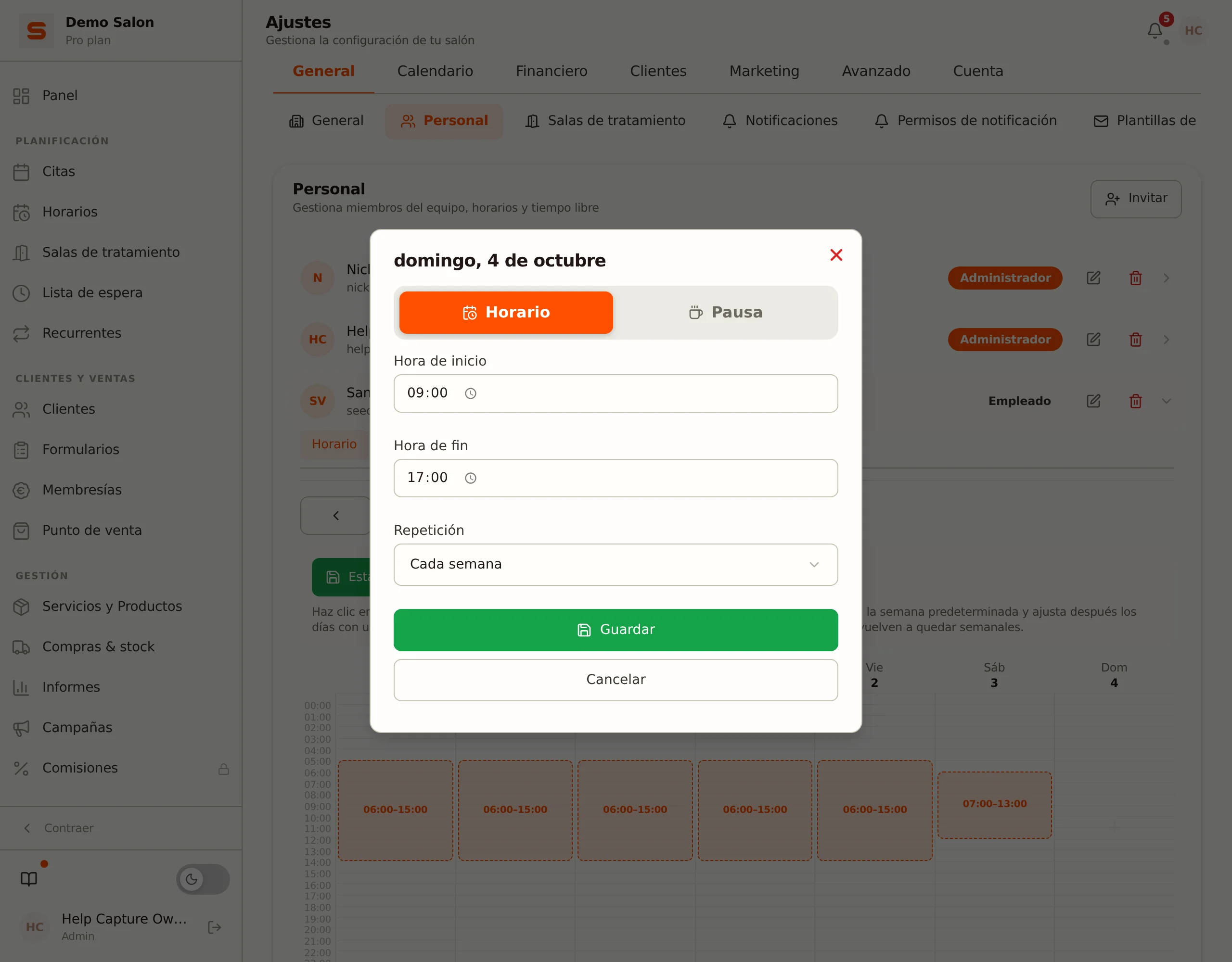The image size is (1232, 962).
Task: Close the domingo, 4 de octubre dialog
Action: click(836, 255)
